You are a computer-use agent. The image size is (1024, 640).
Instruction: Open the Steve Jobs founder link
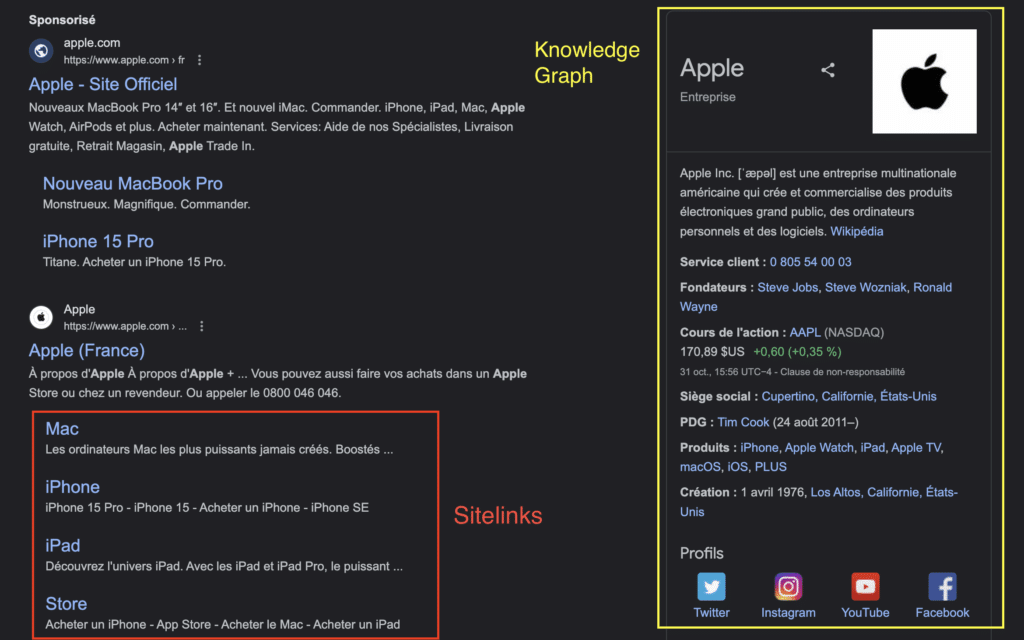point(787,287)
